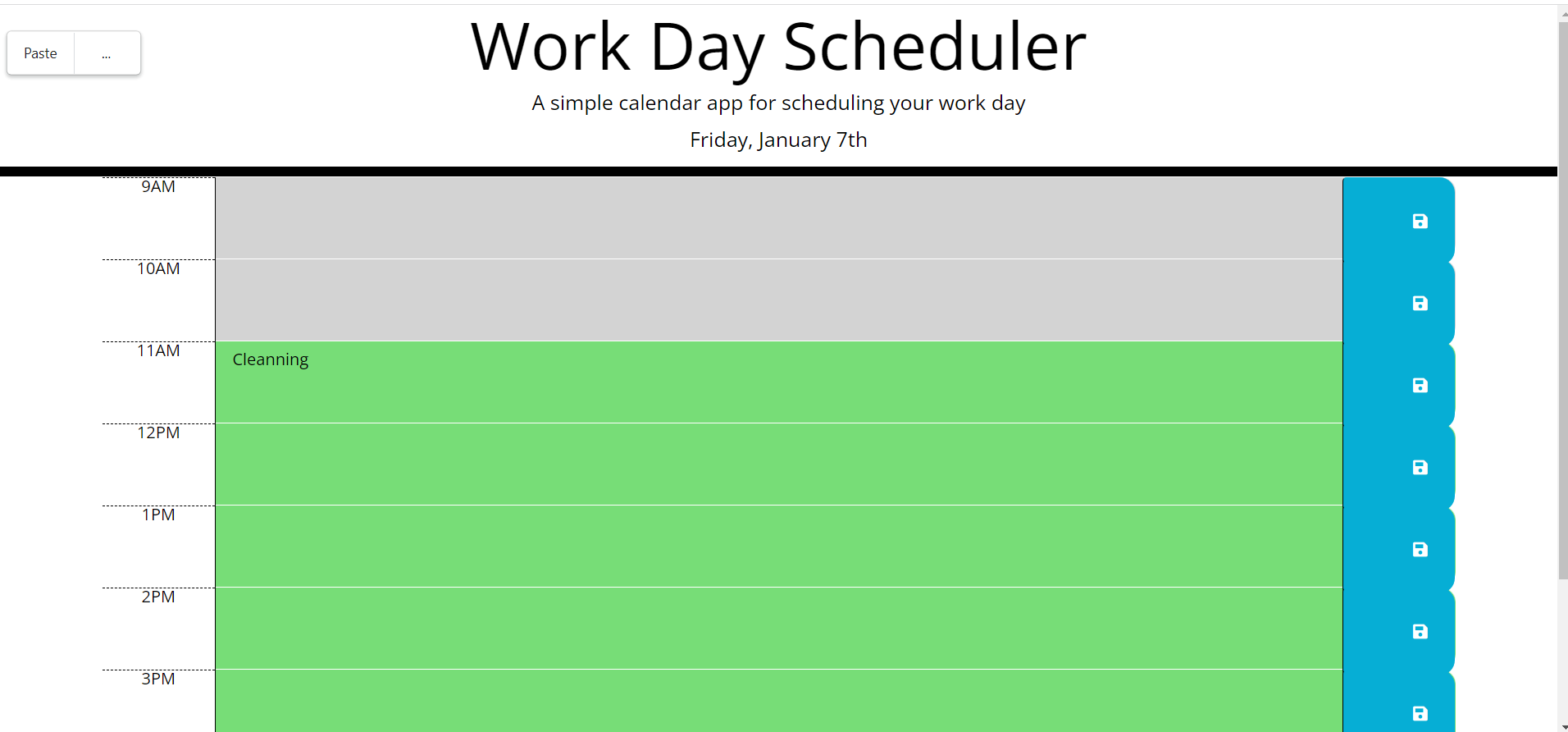Viewport: 1568px width, 732px height.
Task: Save the 1PM time block entry
Action: 1420,549
